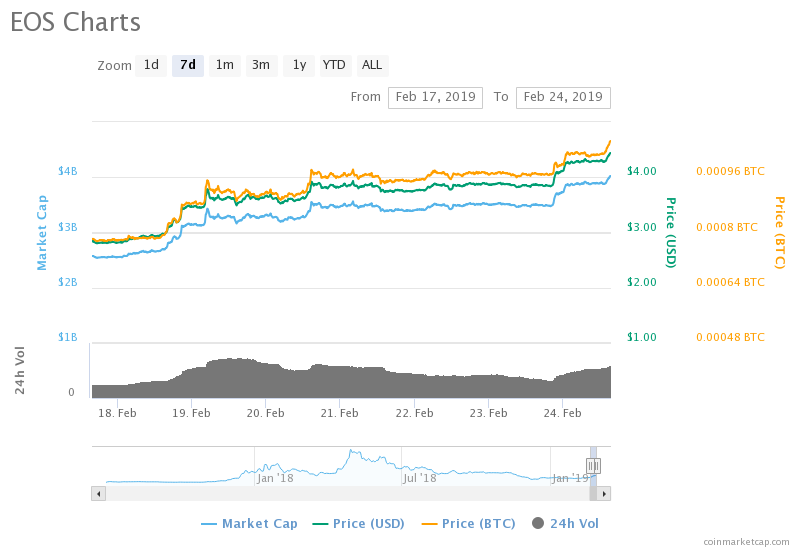Click the To date field

click(563, 97)
